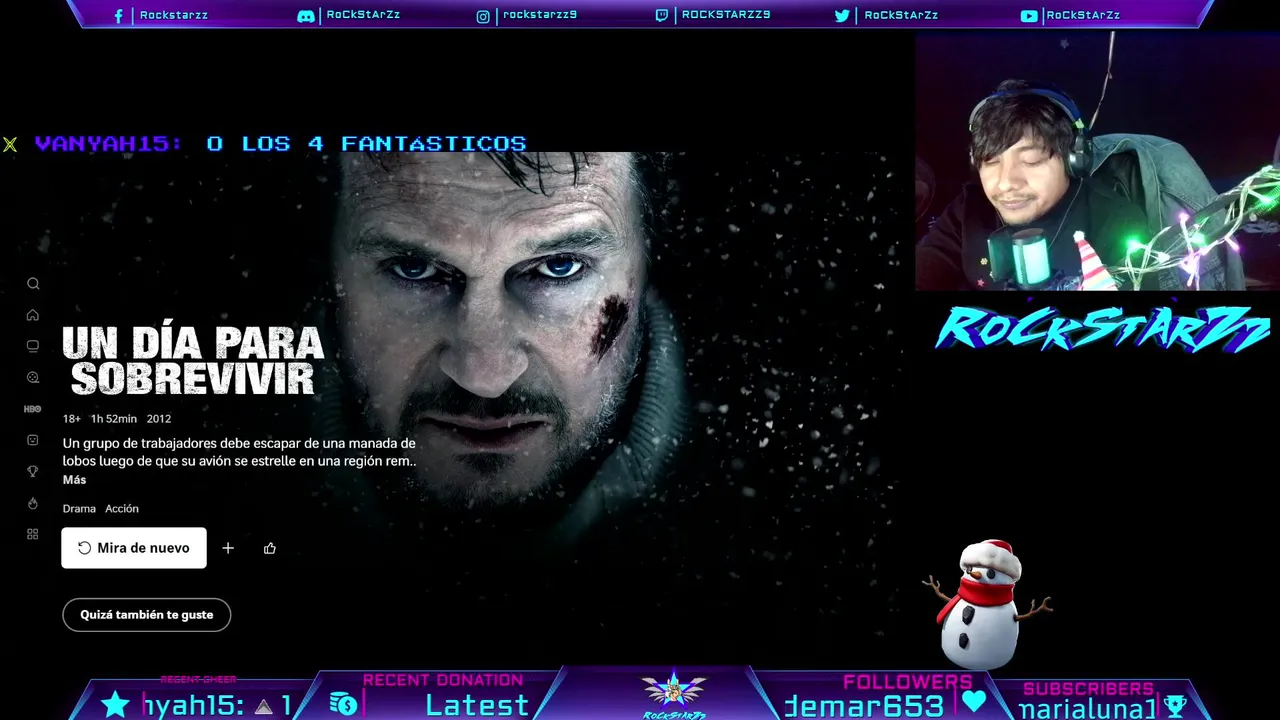Select the Acción genre link

pyautogui.click(x=122, y=509)
